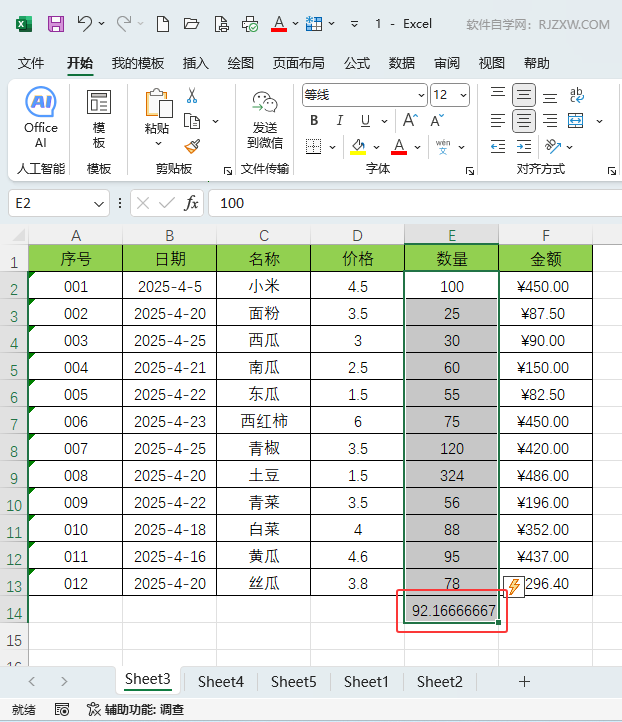Center text horizontally
The image size is (622, 722).
coord(523,121)
